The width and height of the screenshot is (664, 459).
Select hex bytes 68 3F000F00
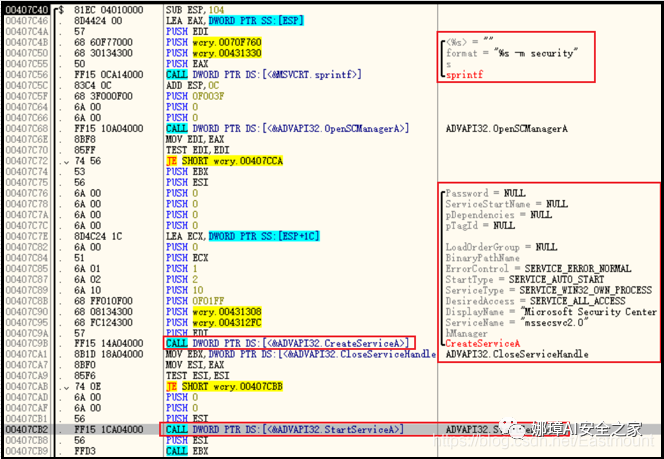[x=103, y=96]
